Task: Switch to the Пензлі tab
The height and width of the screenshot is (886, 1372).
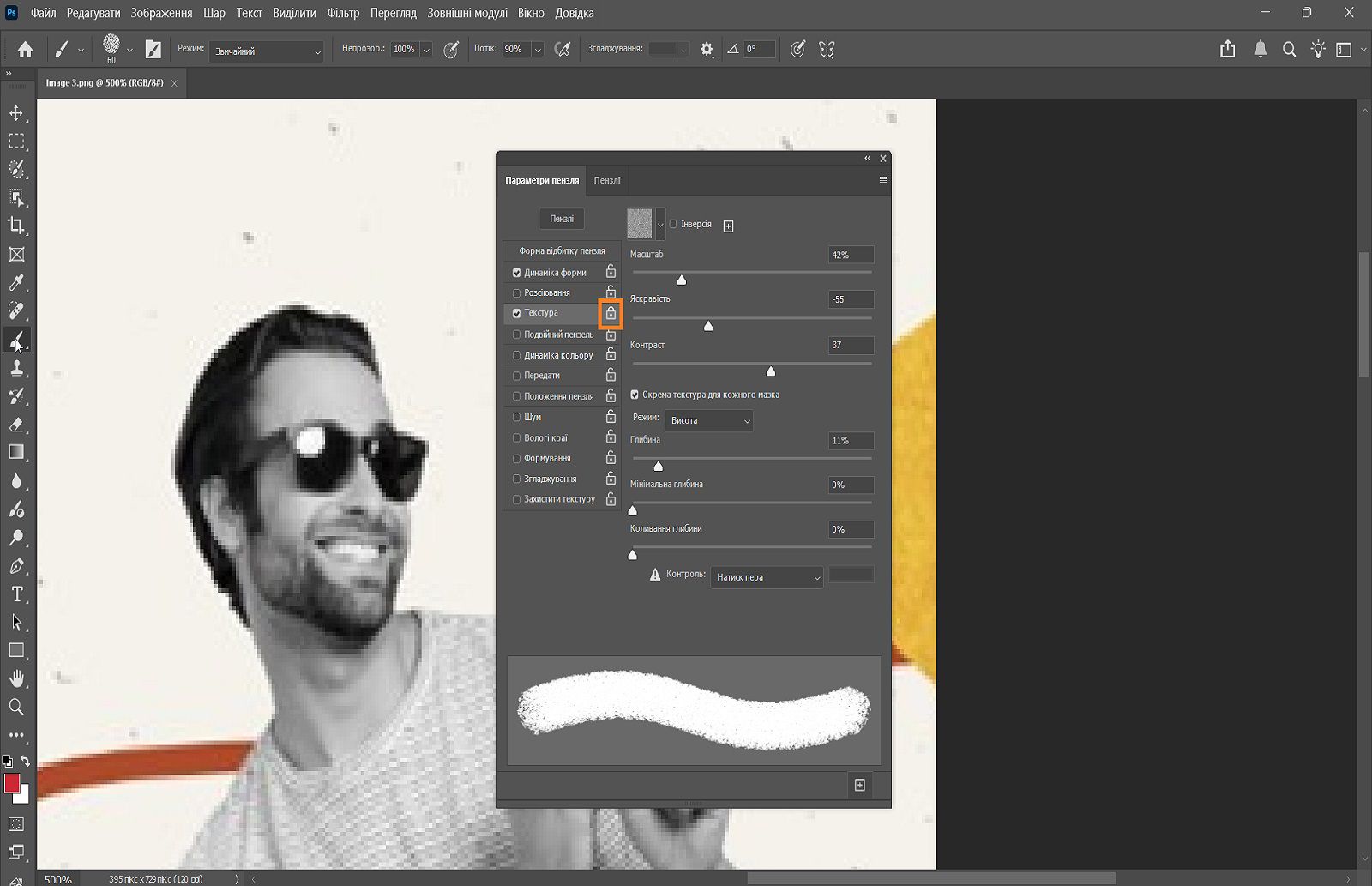Action: [x=606, y=180]
